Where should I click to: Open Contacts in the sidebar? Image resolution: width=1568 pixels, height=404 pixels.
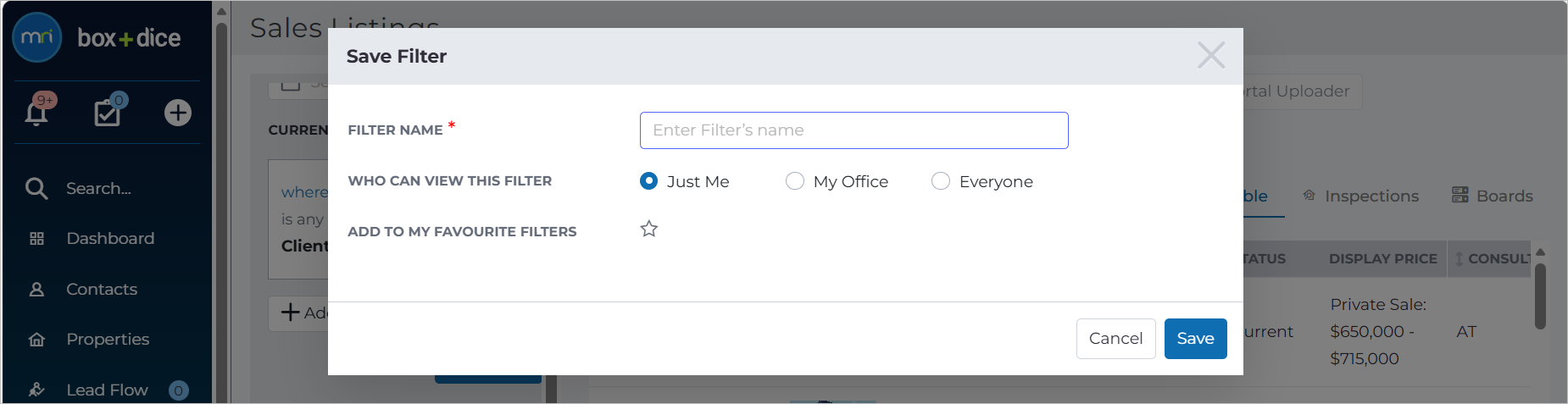click(x=102, y=290)
